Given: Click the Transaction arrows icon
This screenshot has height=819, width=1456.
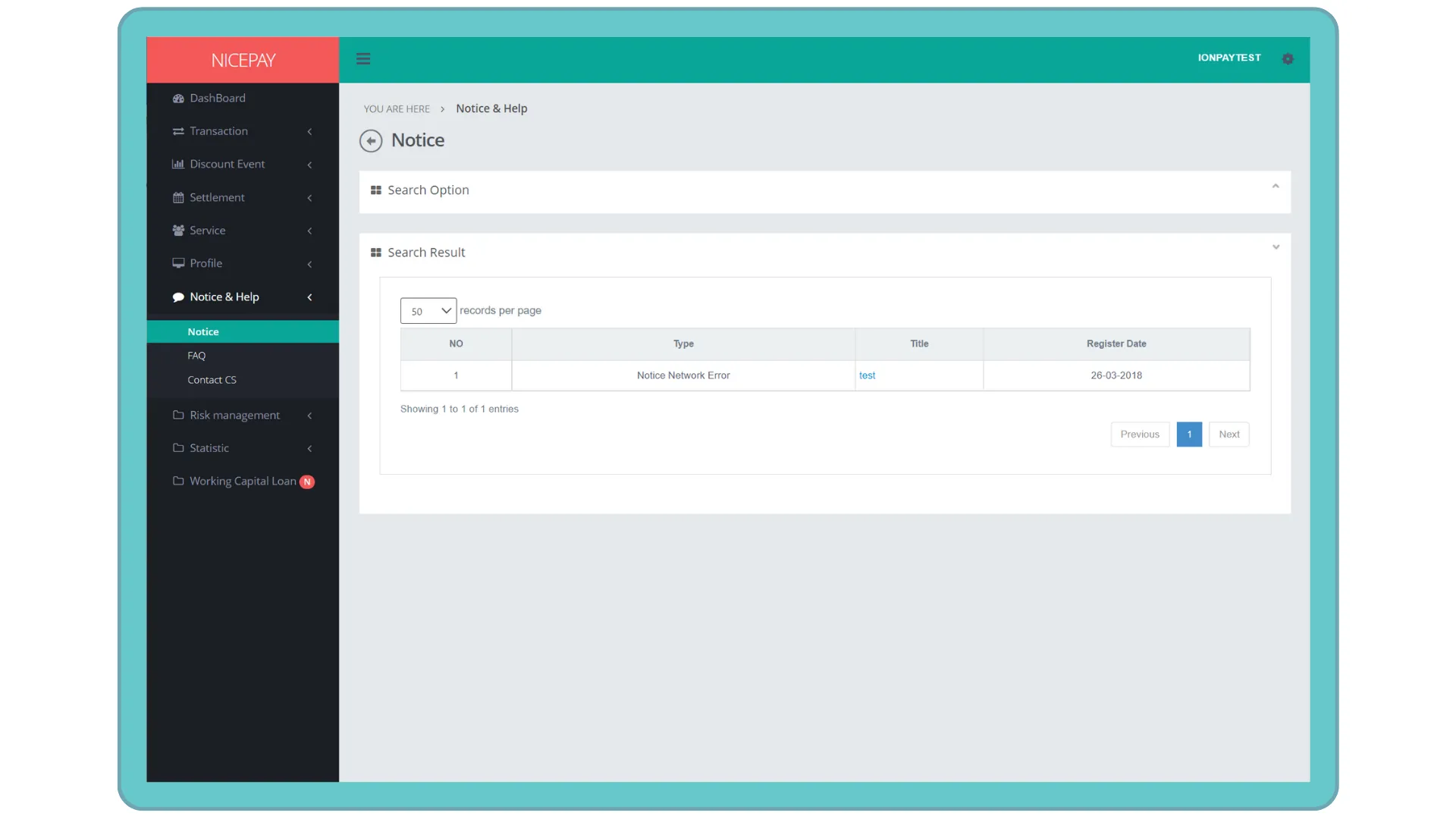Looking at the screenshot, I should [x=178, y=131].
